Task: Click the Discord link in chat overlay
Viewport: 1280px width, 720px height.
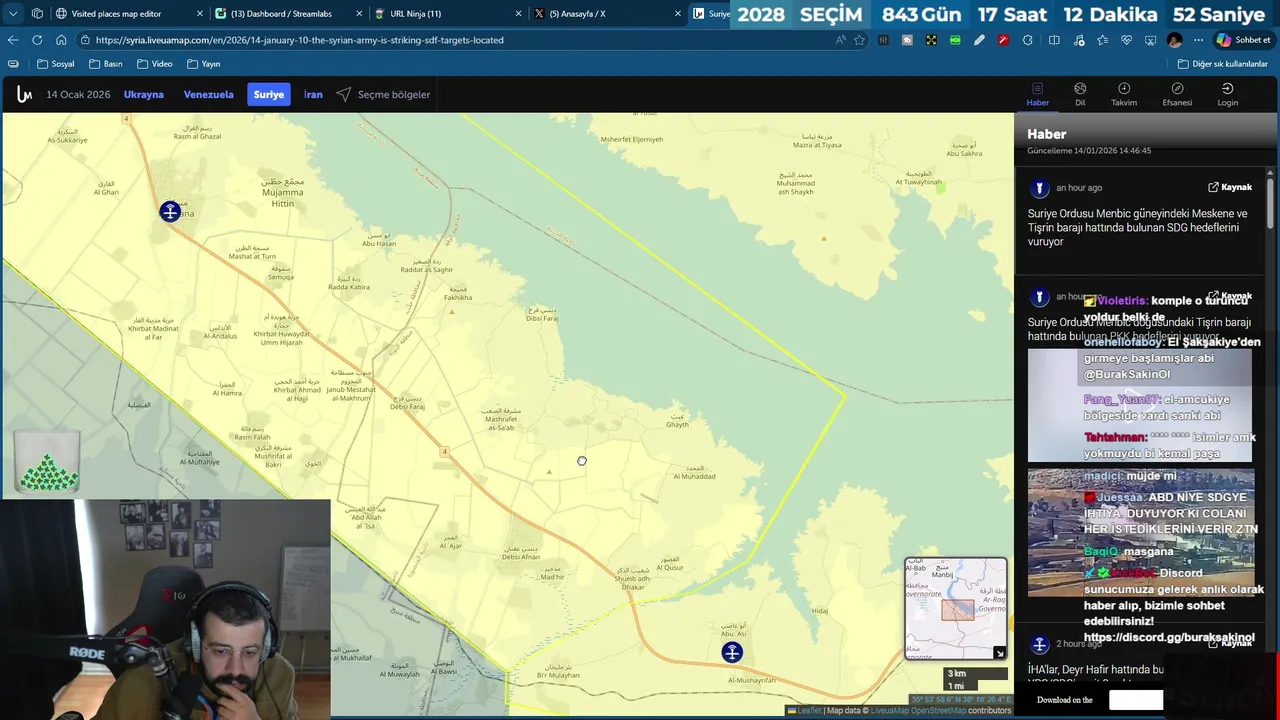Action: pos(1169,637)
